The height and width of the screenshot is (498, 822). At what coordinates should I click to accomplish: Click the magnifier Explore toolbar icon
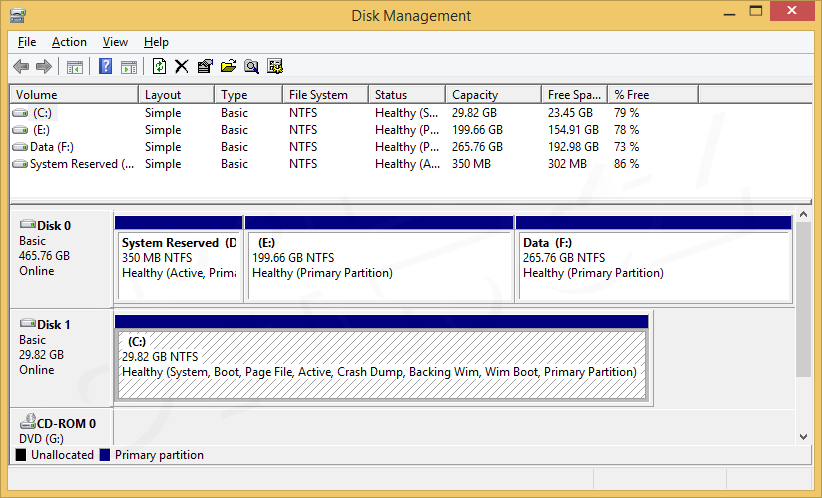pyautogui.click(x=251, y=67)
